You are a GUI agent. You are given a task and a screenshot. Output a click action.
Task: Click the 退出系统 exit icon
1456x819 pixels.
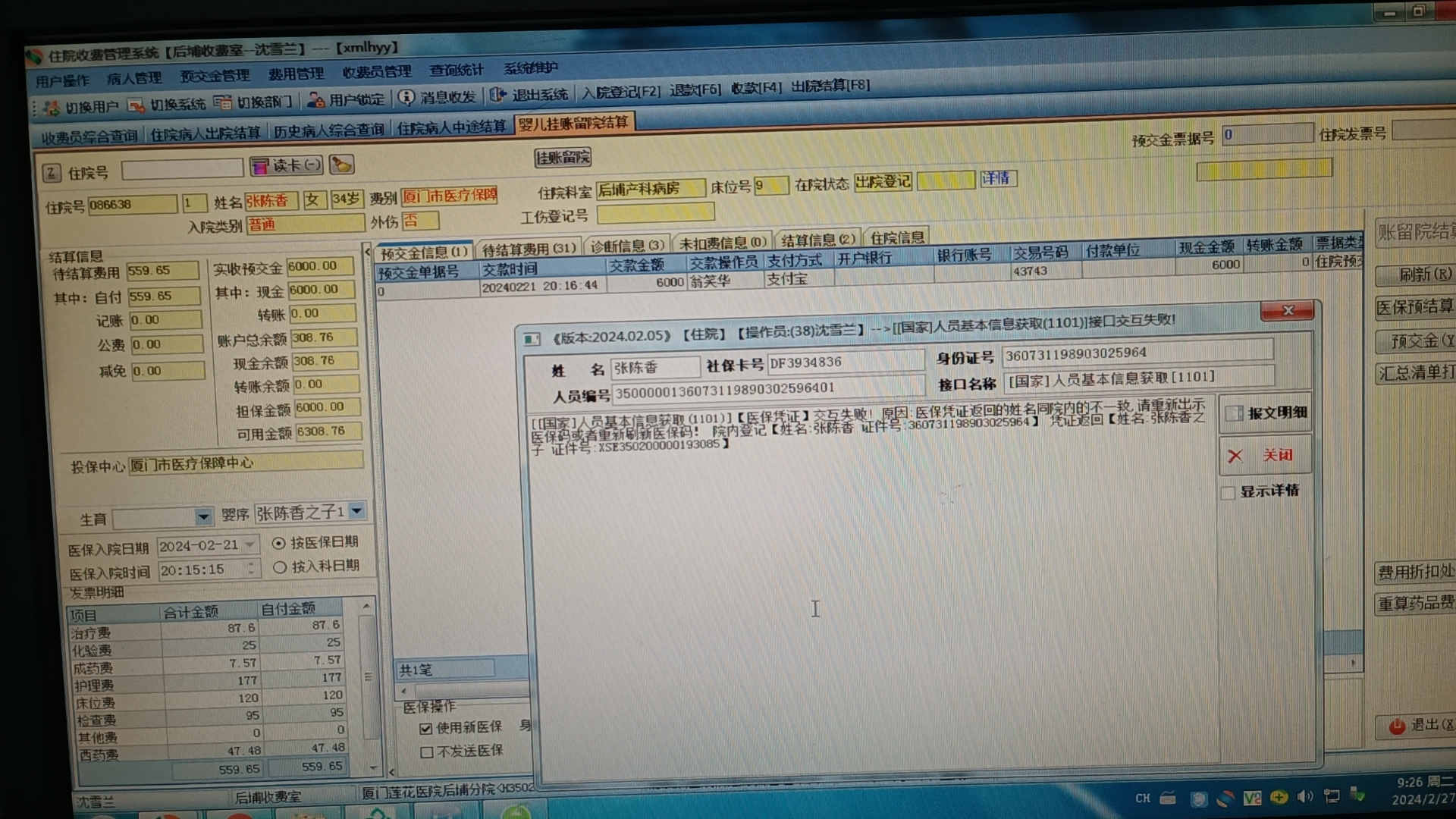click(498, 95)
